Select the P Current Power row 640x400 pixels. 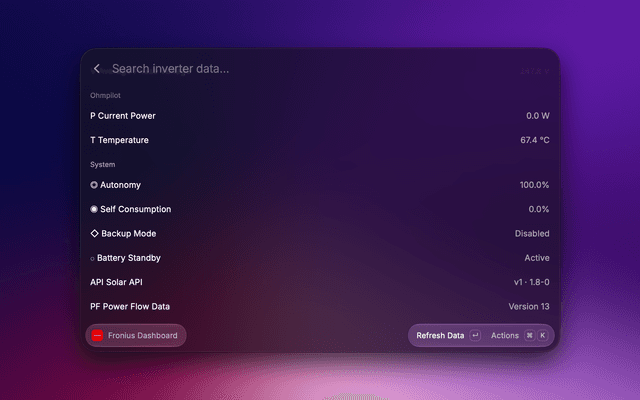tap(320, 116)
